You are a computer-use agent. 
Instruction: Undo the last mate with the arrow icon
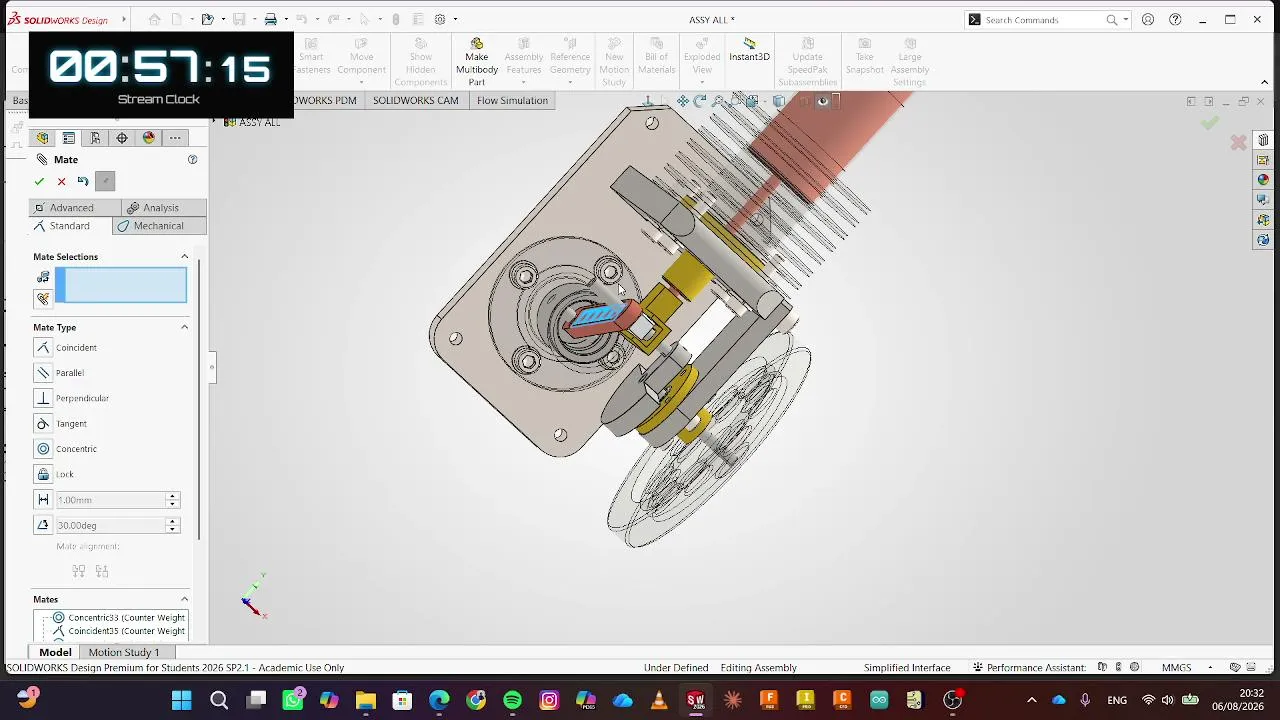pyautogui.click(x=83, y=181)
